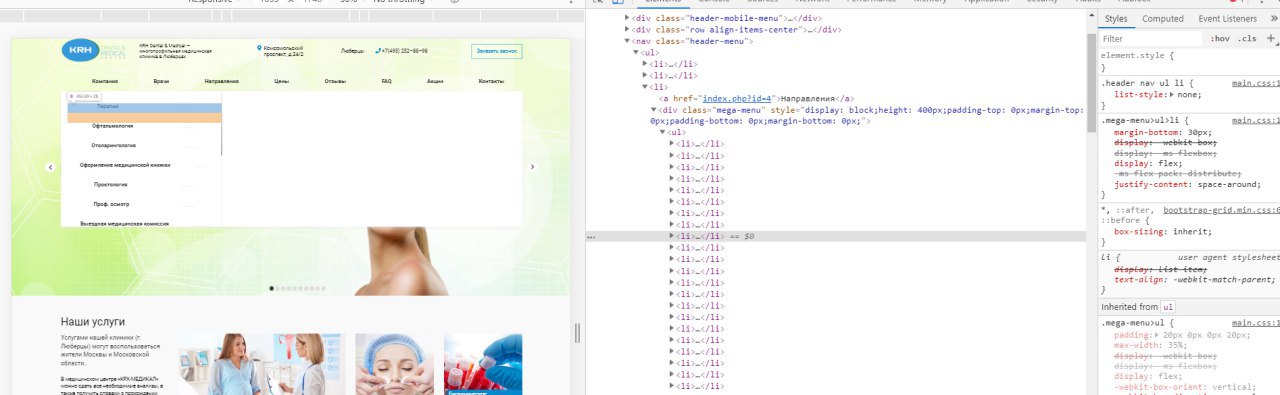This screenshot has width=1280, height=395.
Task: Click the Заказать звонок button
Action: 496,51
